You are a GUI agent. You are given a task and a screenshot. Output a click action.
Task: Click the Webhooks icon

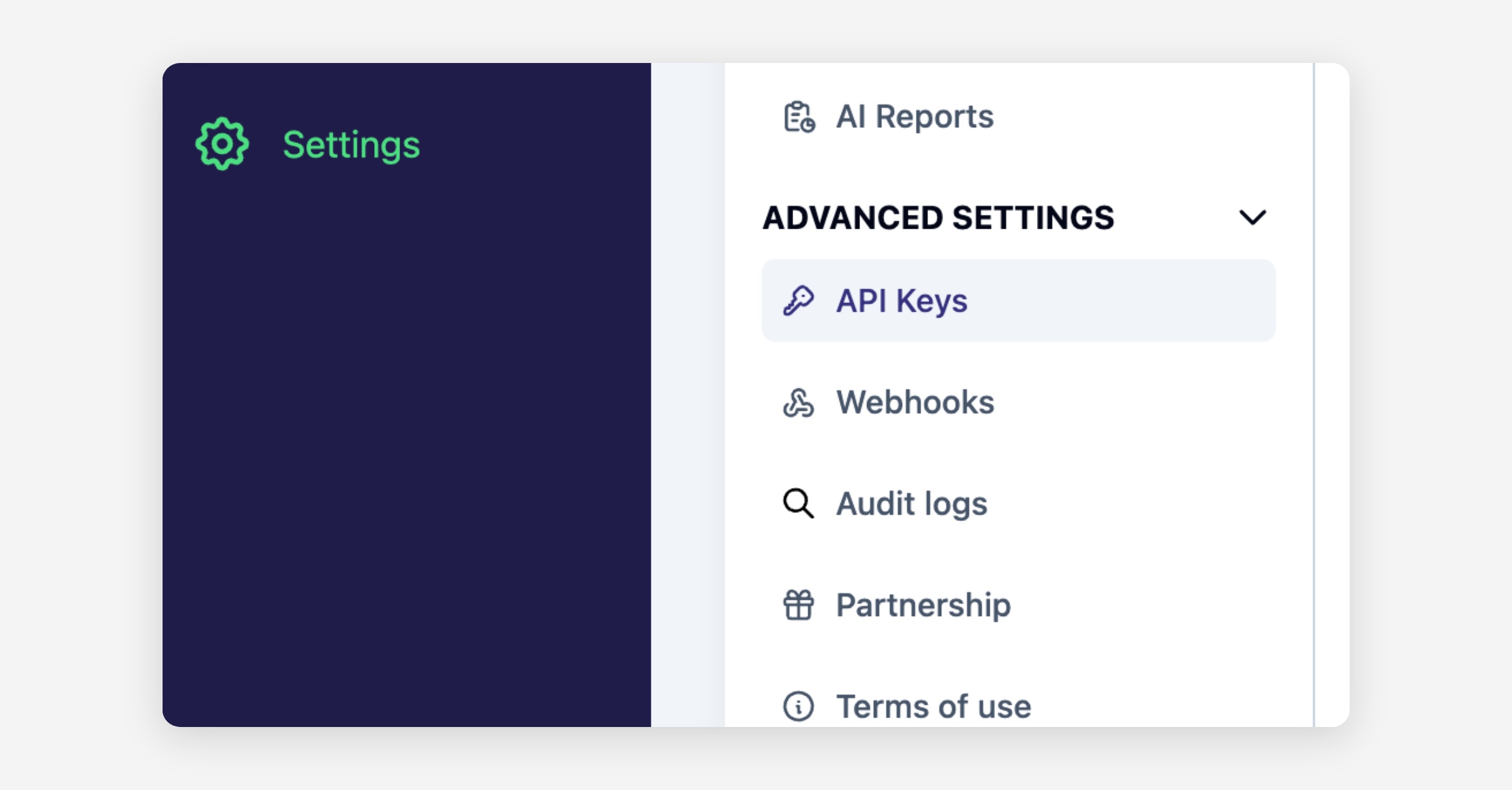coord(798,402)
